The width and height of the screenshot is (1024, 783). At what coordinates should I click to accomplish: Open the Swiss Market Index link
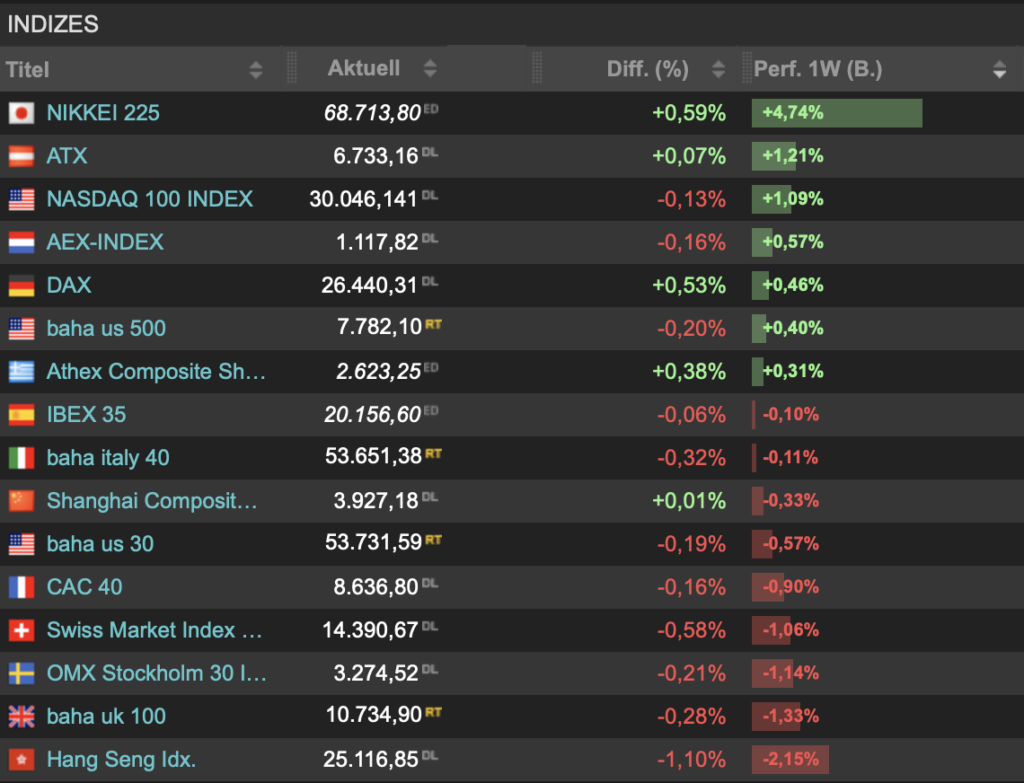[154, 630]
